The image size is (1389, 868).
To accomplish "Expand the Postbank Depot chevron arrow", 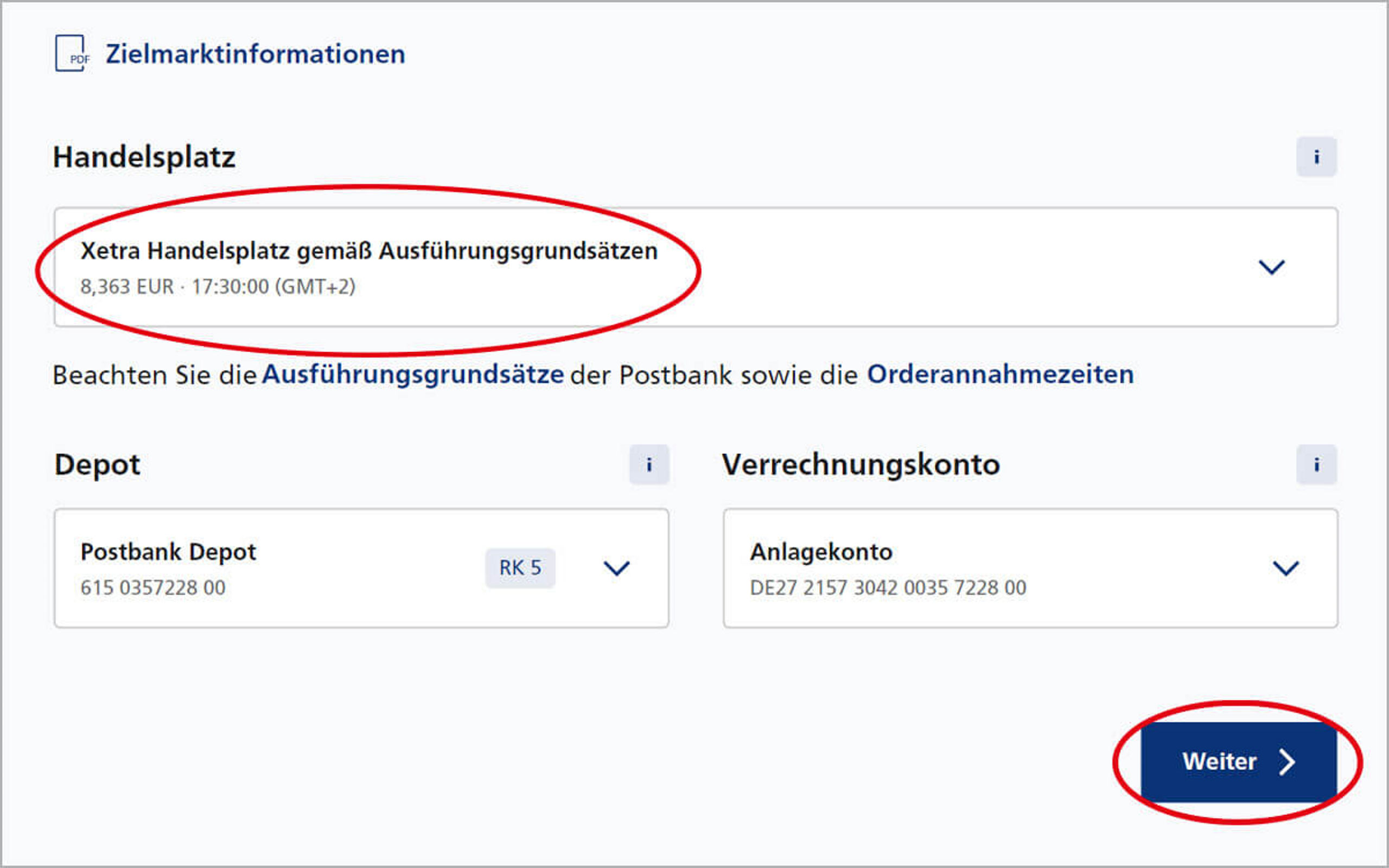I will [616, 569].
